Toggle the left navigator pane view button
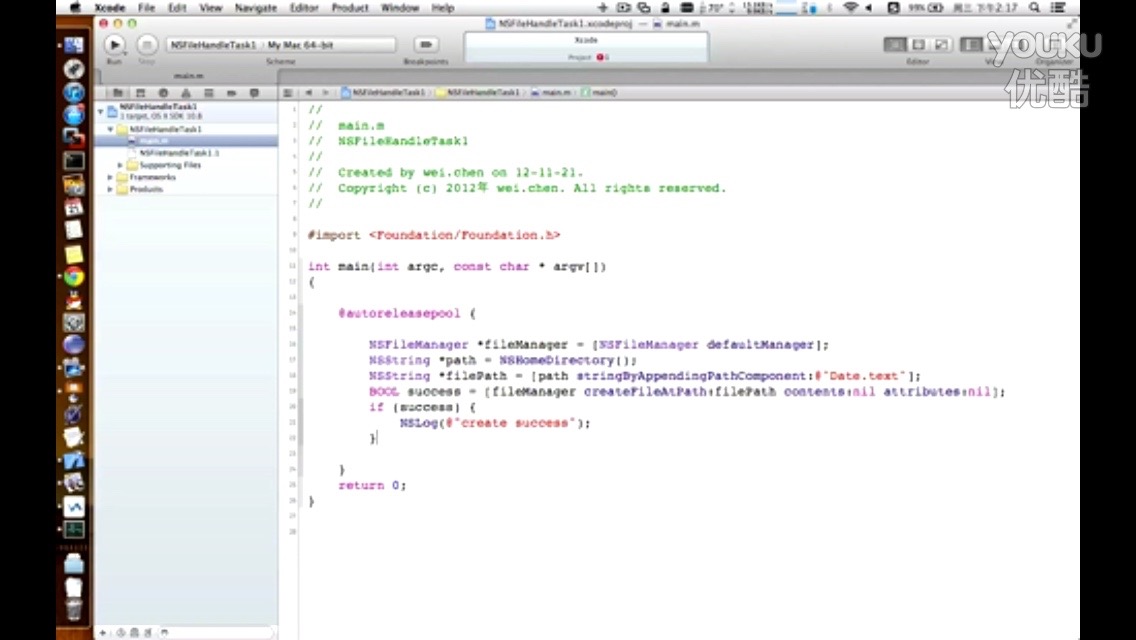Screen dimensions: 1136x640 click(x=971, y=45)
